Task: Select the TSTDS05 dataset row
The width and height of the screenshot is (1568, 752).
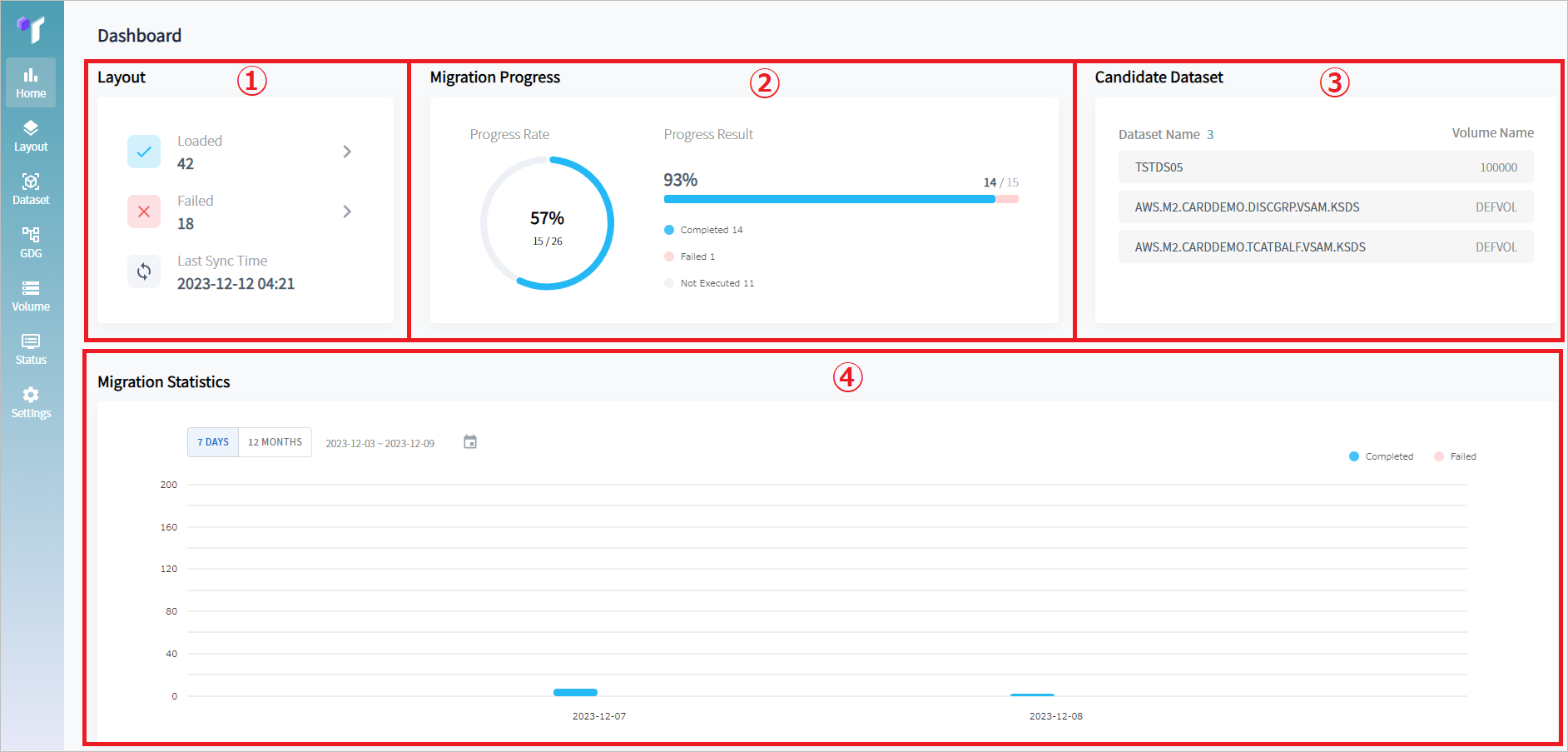Action: [x=1326, y=167]
